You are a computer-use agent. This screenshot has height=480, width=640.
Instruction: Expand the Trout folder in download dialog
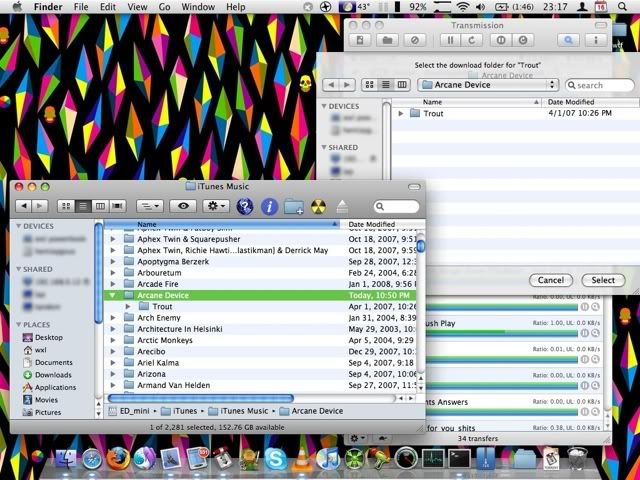(400, 113)
